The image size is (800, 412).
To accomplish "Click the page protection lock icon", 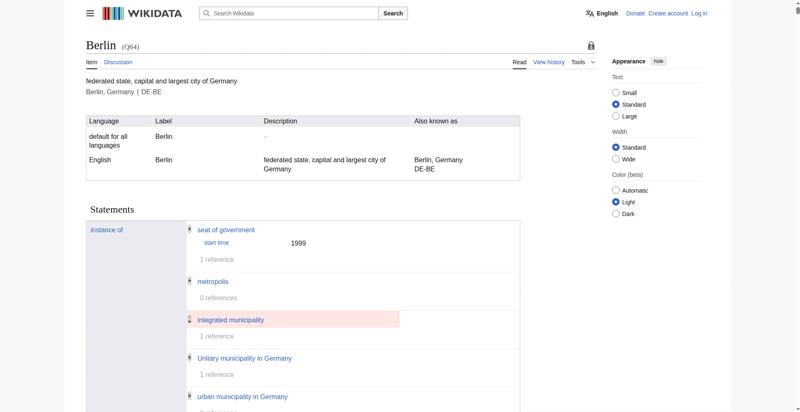I will click(591, 46).
